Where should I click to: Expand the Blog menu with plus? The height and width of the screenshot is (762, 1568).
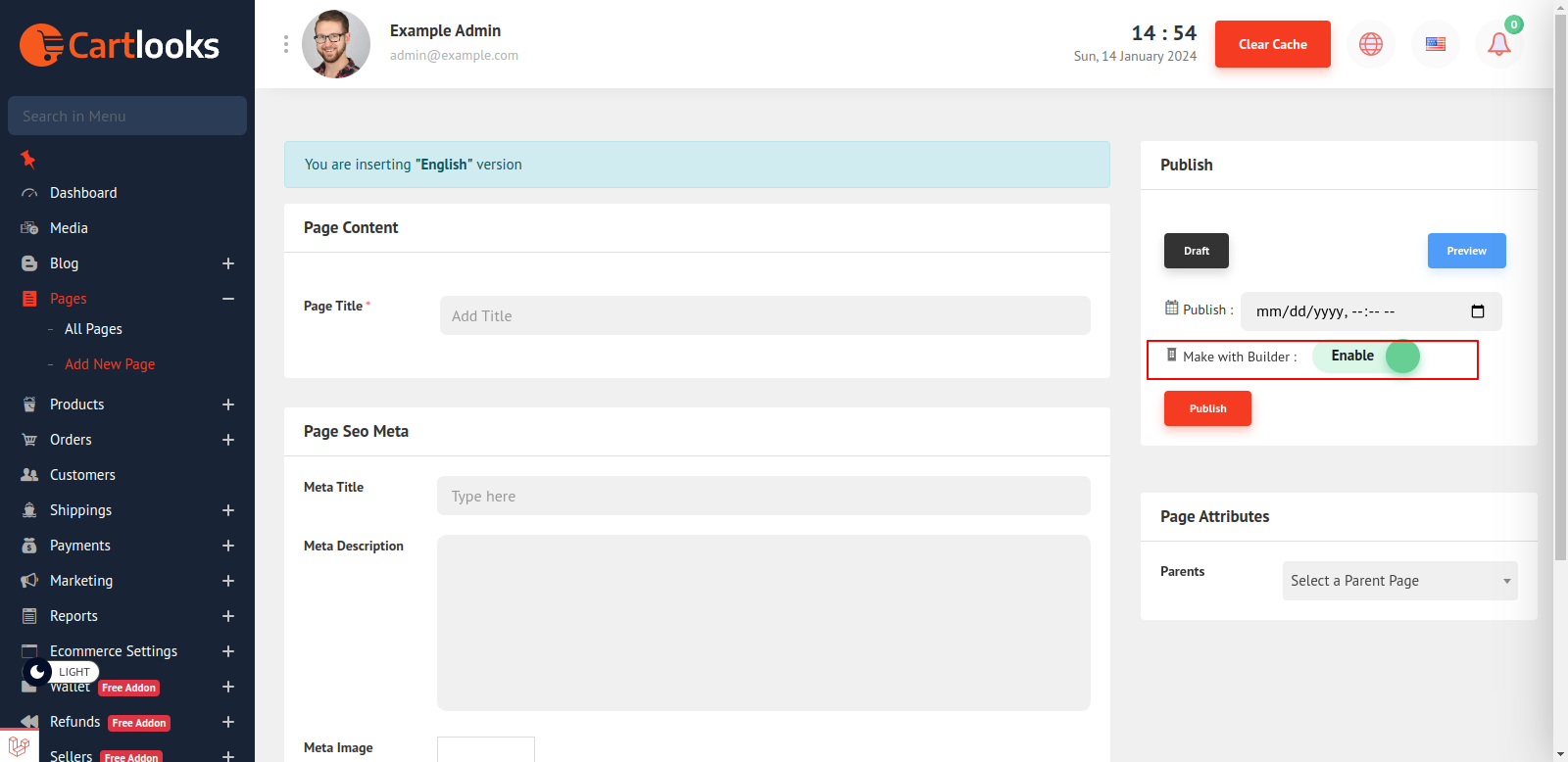(228, 263)
